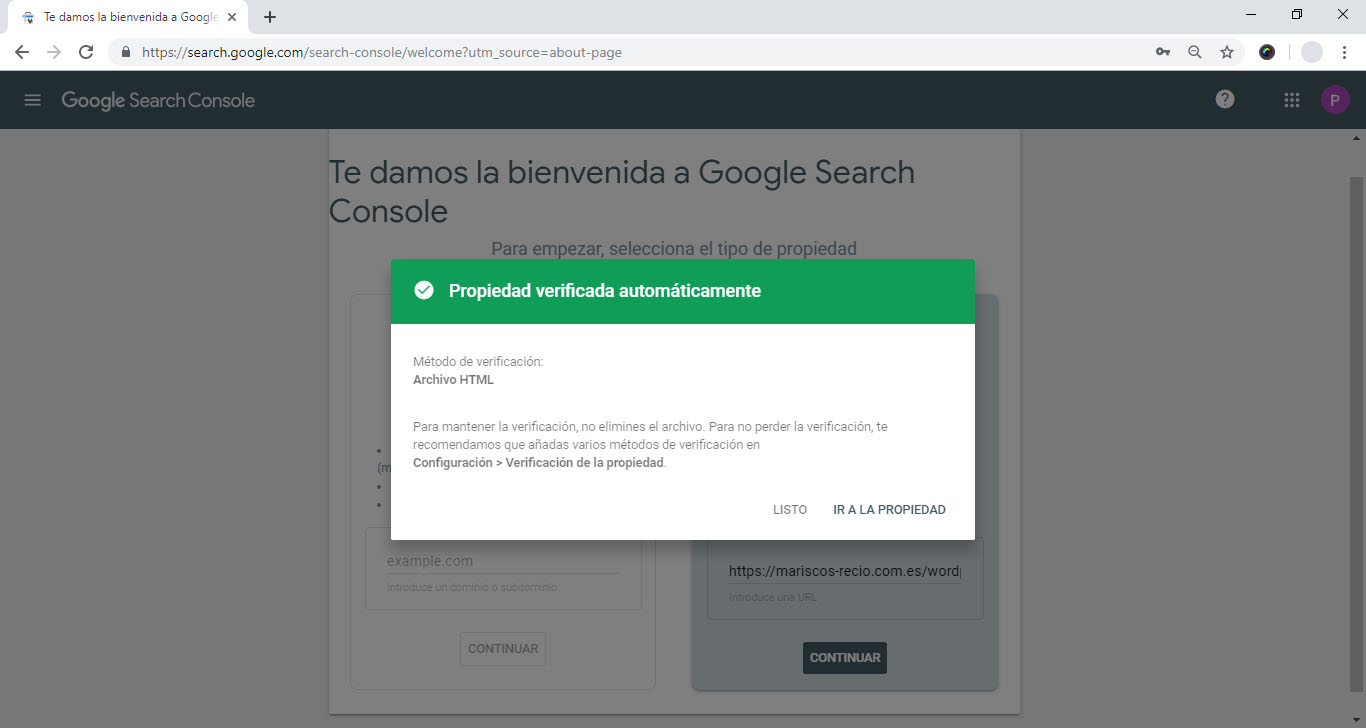Go back in browser history
The image size is (1366, 728).
pyautogui.click(x=22, y=52)
